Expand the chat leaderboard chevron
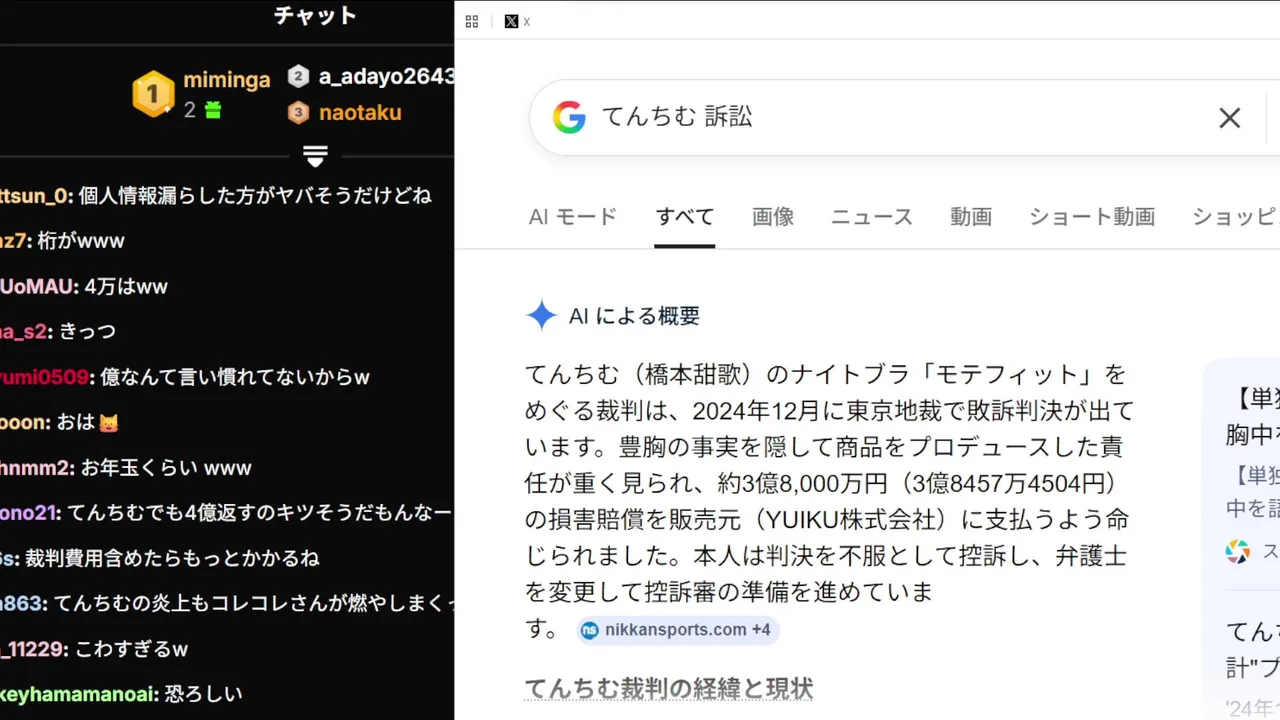 pos(315,157)
